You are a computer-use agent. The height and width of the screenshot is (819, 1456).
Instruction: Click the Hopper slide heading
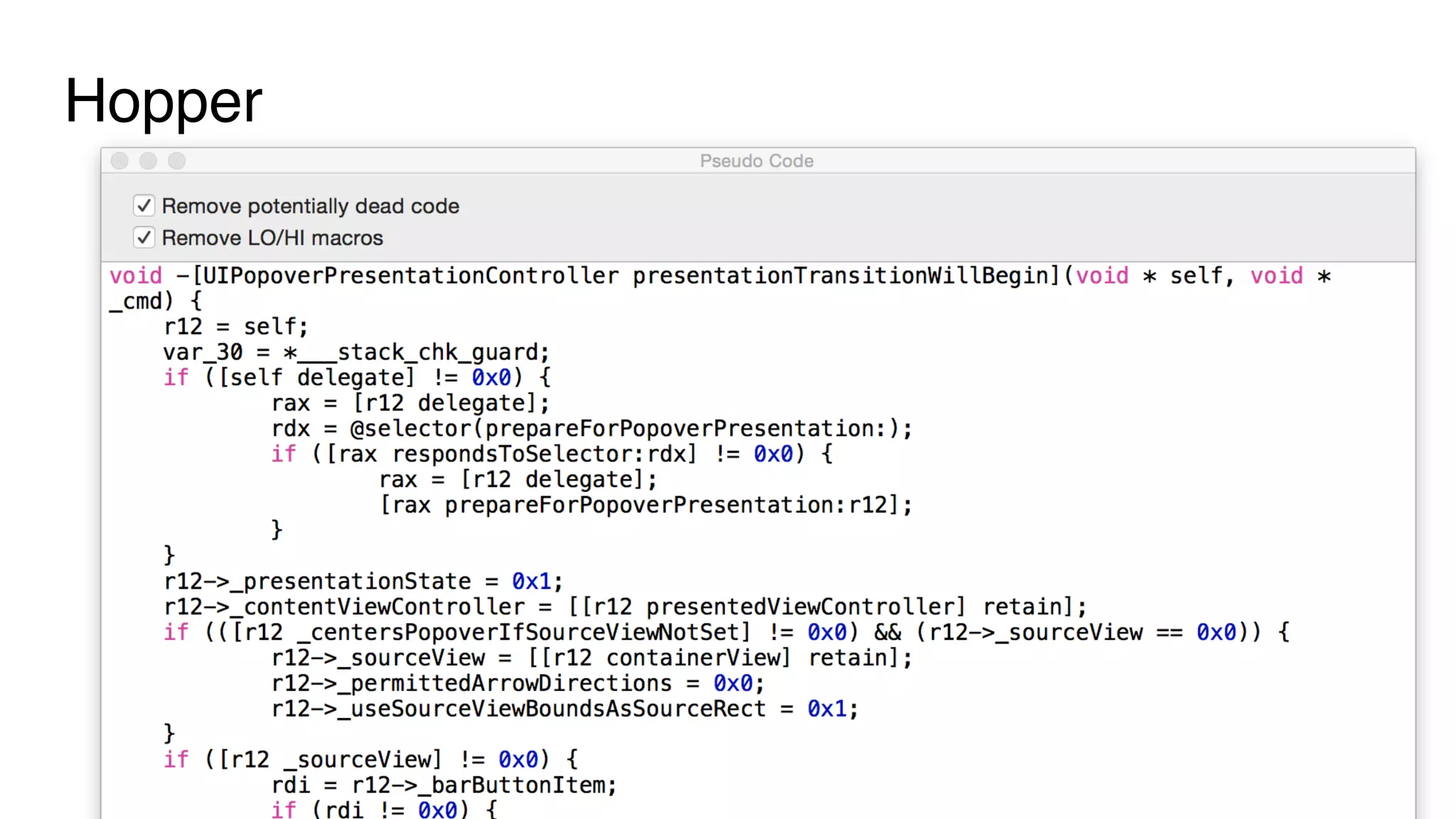pos(164,101)
